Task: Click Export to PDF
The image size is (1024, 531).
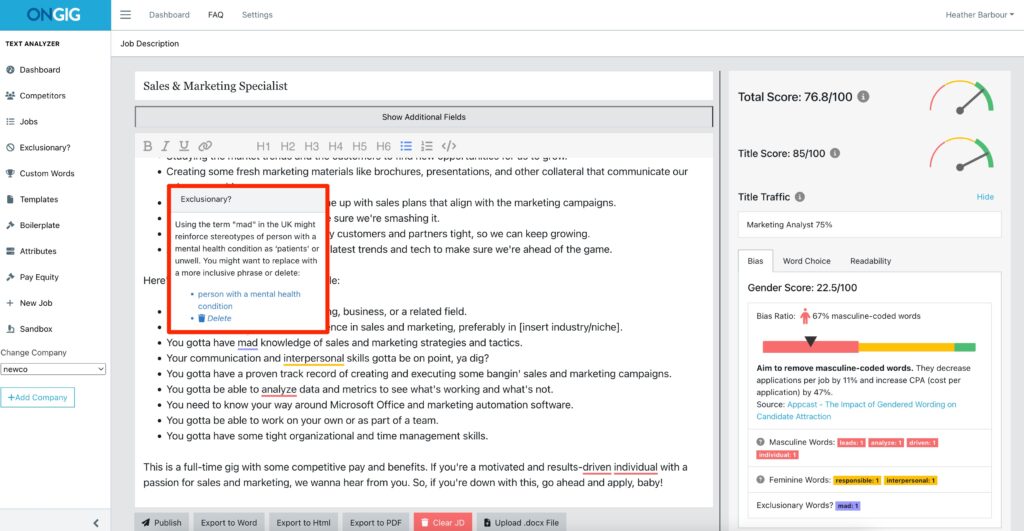Action: 376,523
